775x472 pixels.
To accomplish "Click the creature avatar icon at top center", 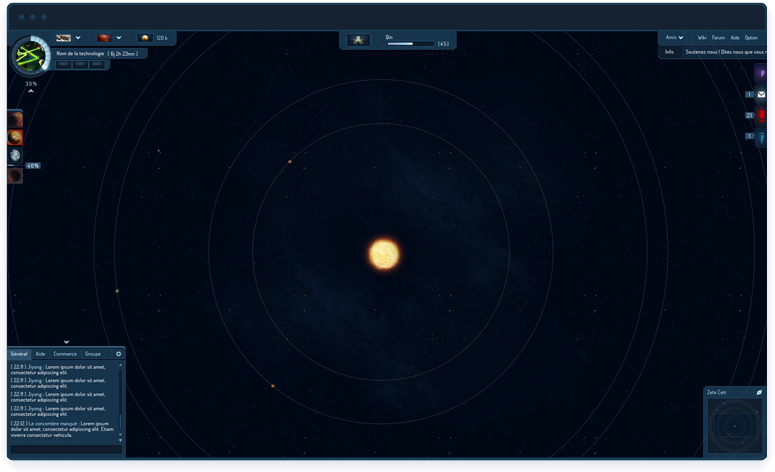I will pyautogui.click(x=358, y=40).
